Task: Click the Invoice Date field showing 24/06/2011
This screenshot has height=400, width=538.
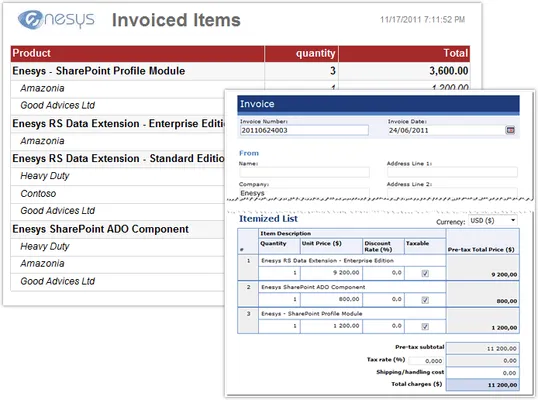Action: (x=445, y=130)
